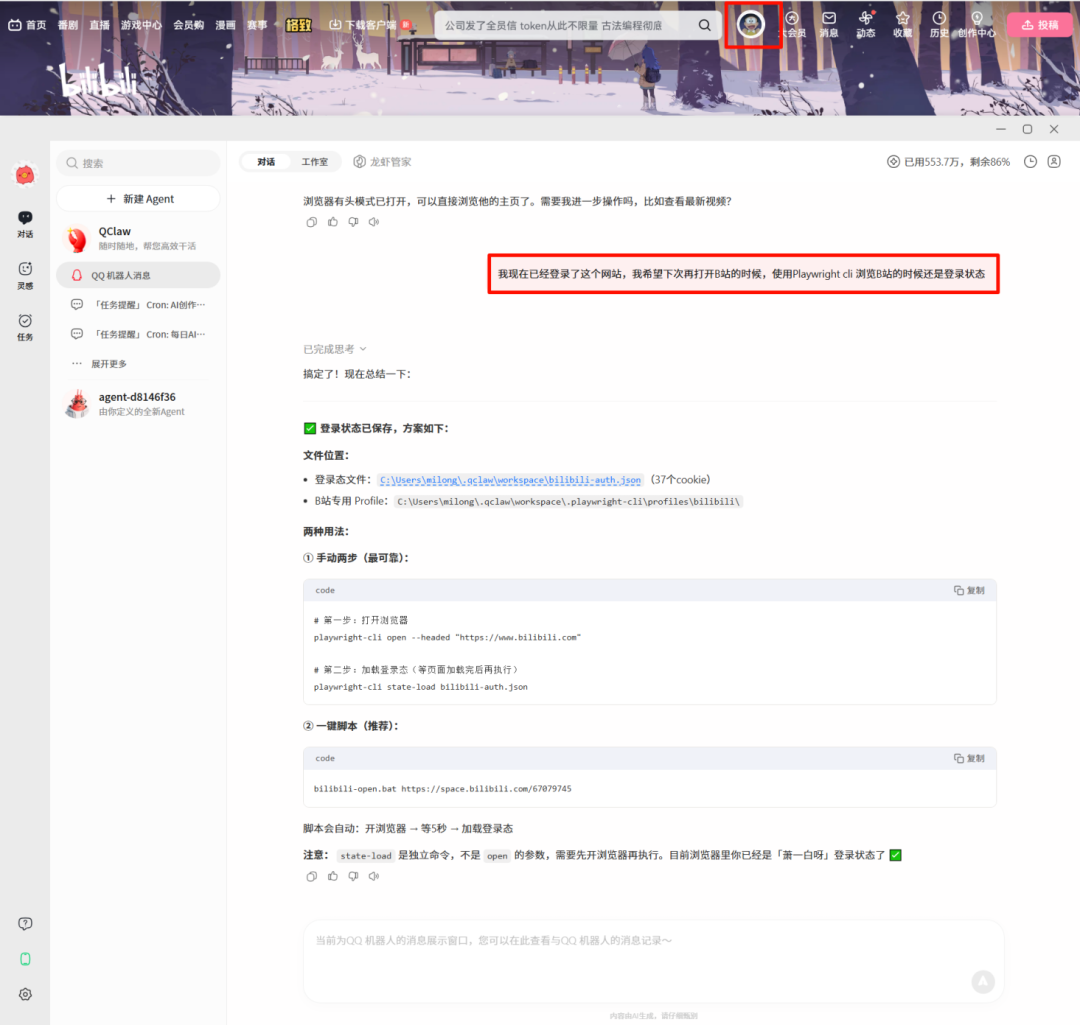Open the 历史 clock icon on Bilibili
Viewport: 1080px width, 1025px height.
point(939,24)
